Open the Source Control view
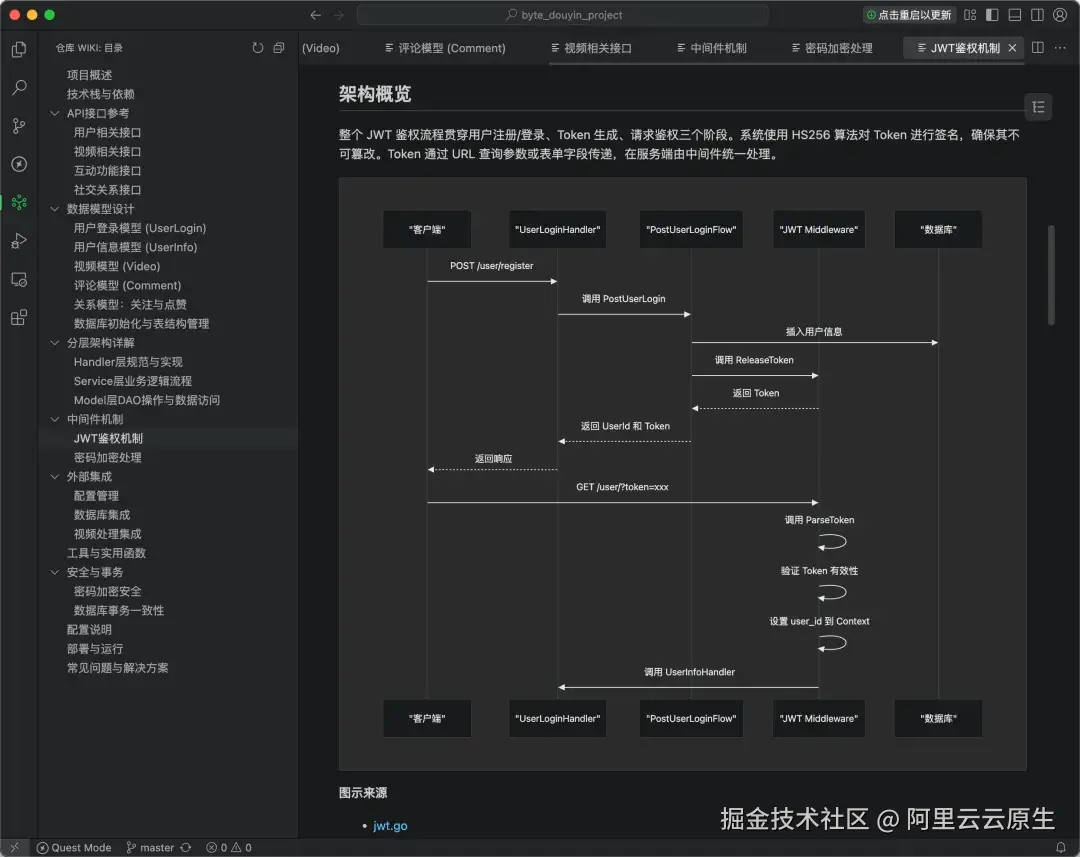 coord(19,125)
